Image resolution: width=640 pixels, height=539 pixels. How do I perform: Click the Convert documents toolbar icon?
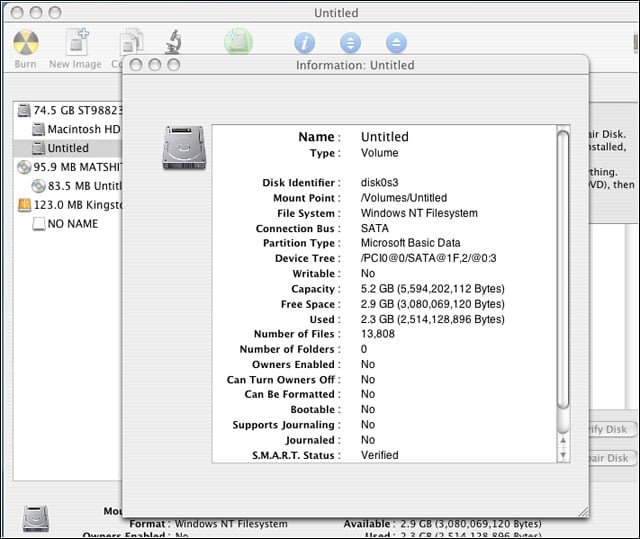point(131,41)
